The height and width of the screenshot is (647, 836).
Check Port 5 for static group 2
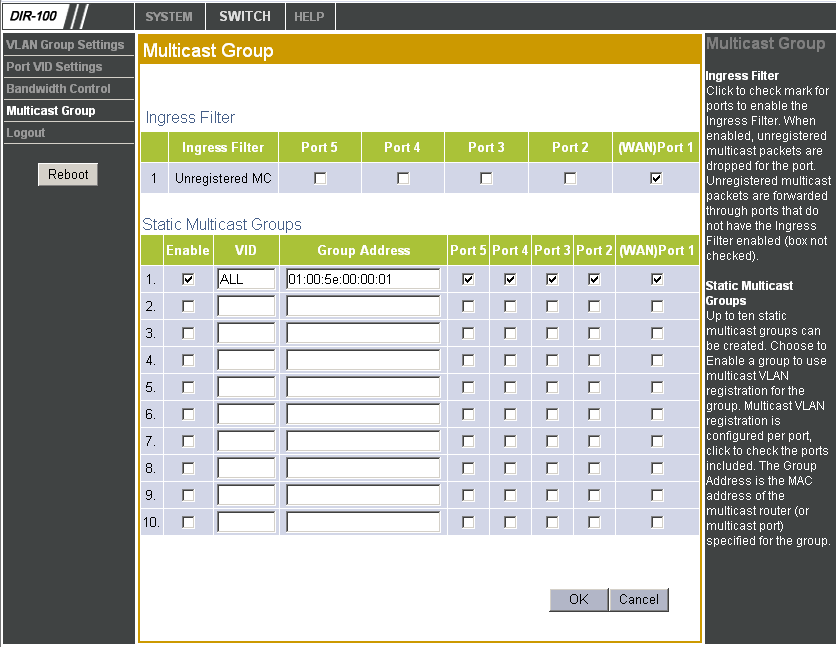point(468,306)
